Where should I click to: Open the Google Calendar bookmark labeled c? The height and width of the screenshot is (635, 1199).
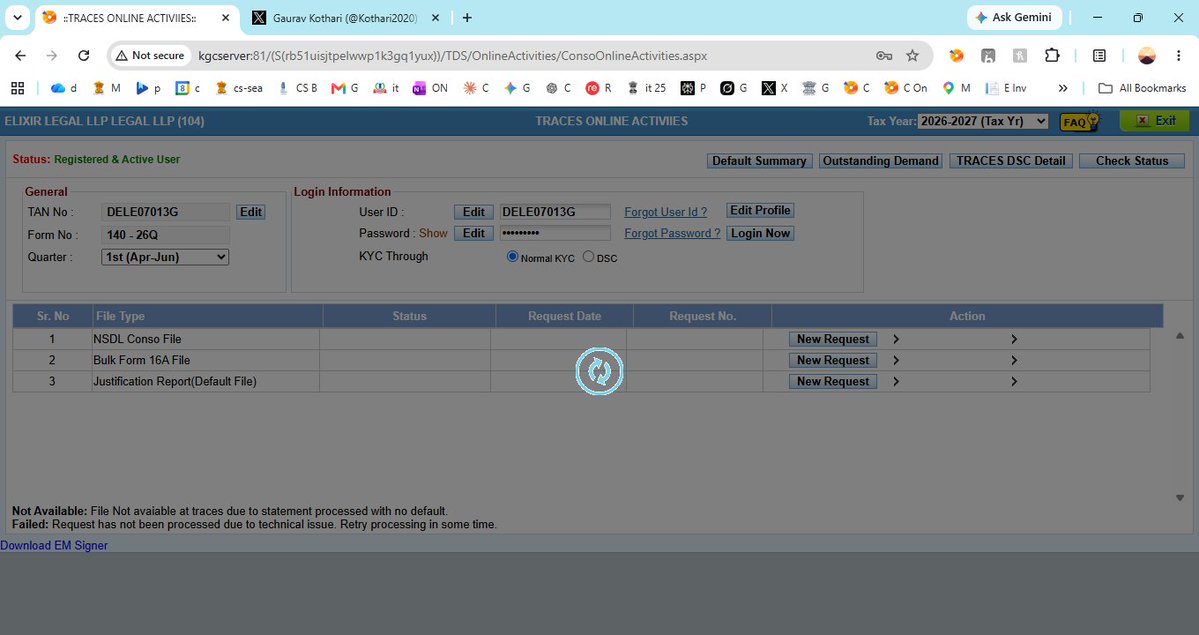(188, 88)
